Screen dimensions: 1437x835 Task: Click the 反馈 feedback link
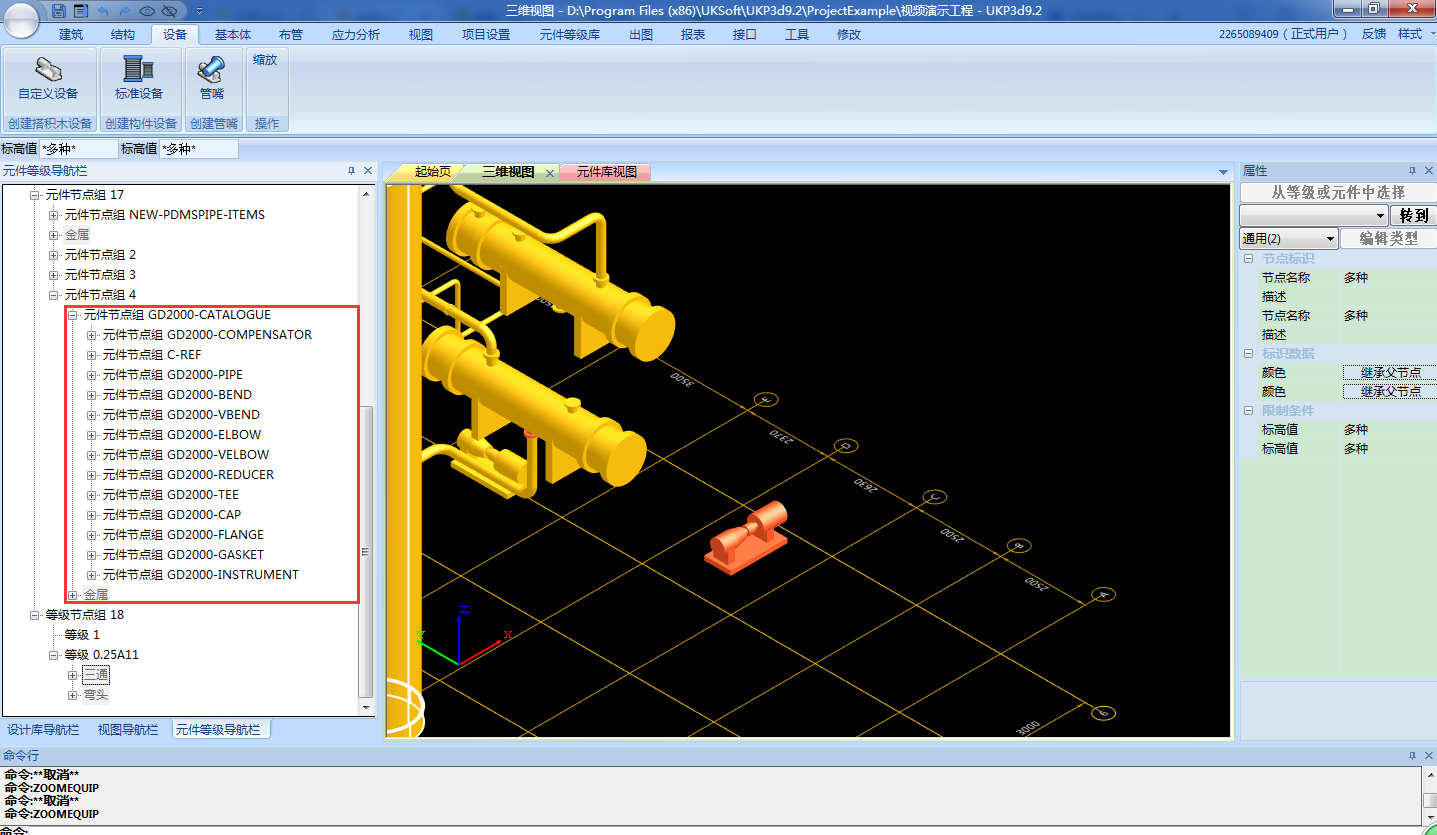pyautogui.click(x=1374, y=34)
